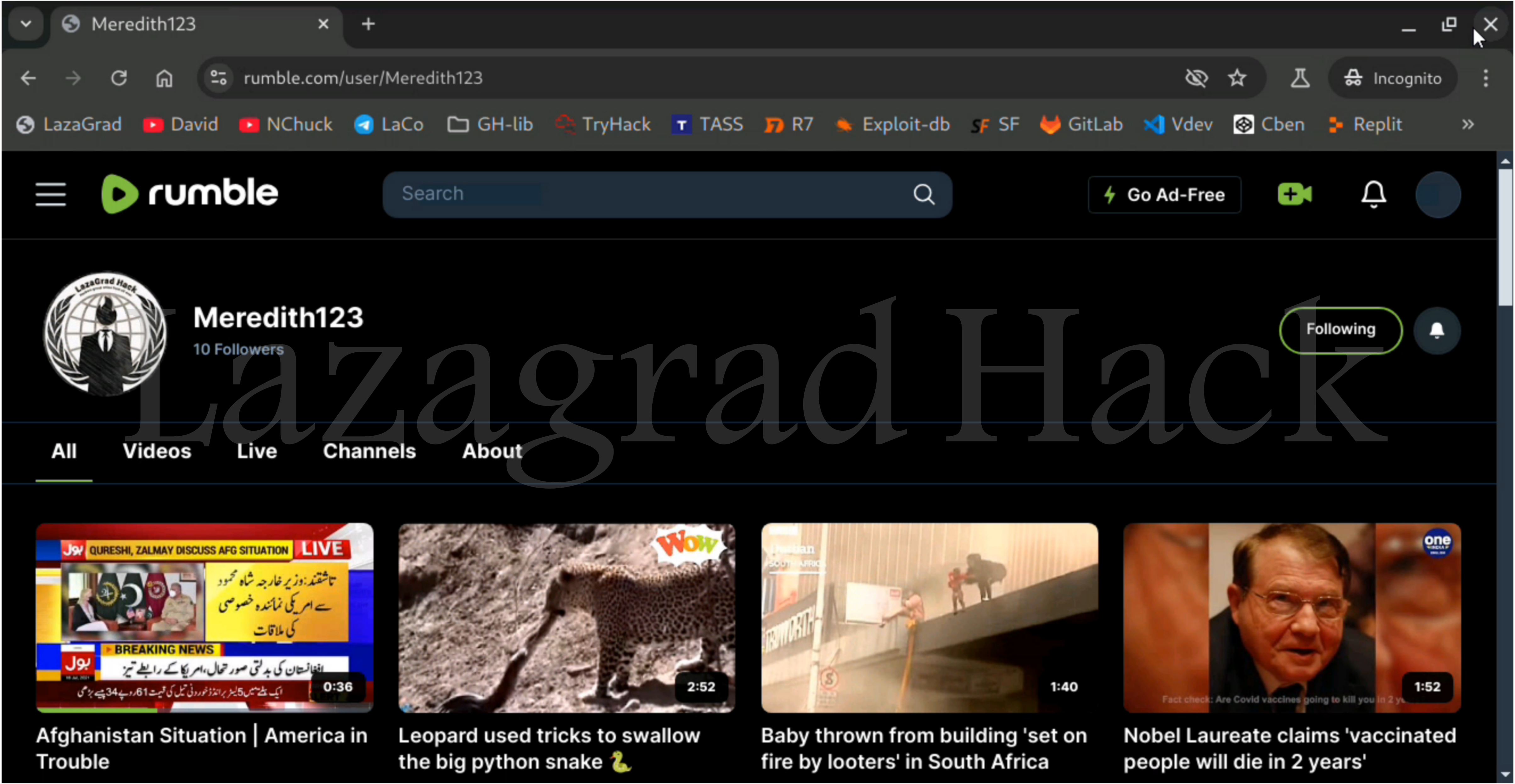
Task: Restore down the browser window
Action: pyautogui.click(x=1449, y=24)
